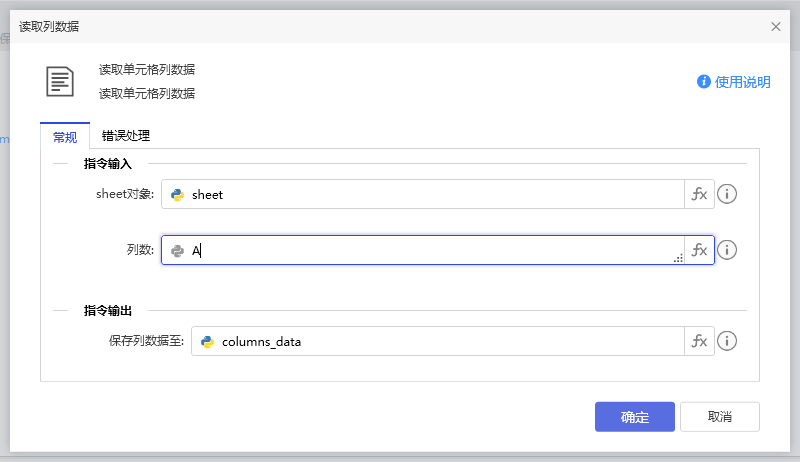The width and height of the screenshot is (800, 462).
Task: Switch to the 常规 tab
Action: (65, 137)
